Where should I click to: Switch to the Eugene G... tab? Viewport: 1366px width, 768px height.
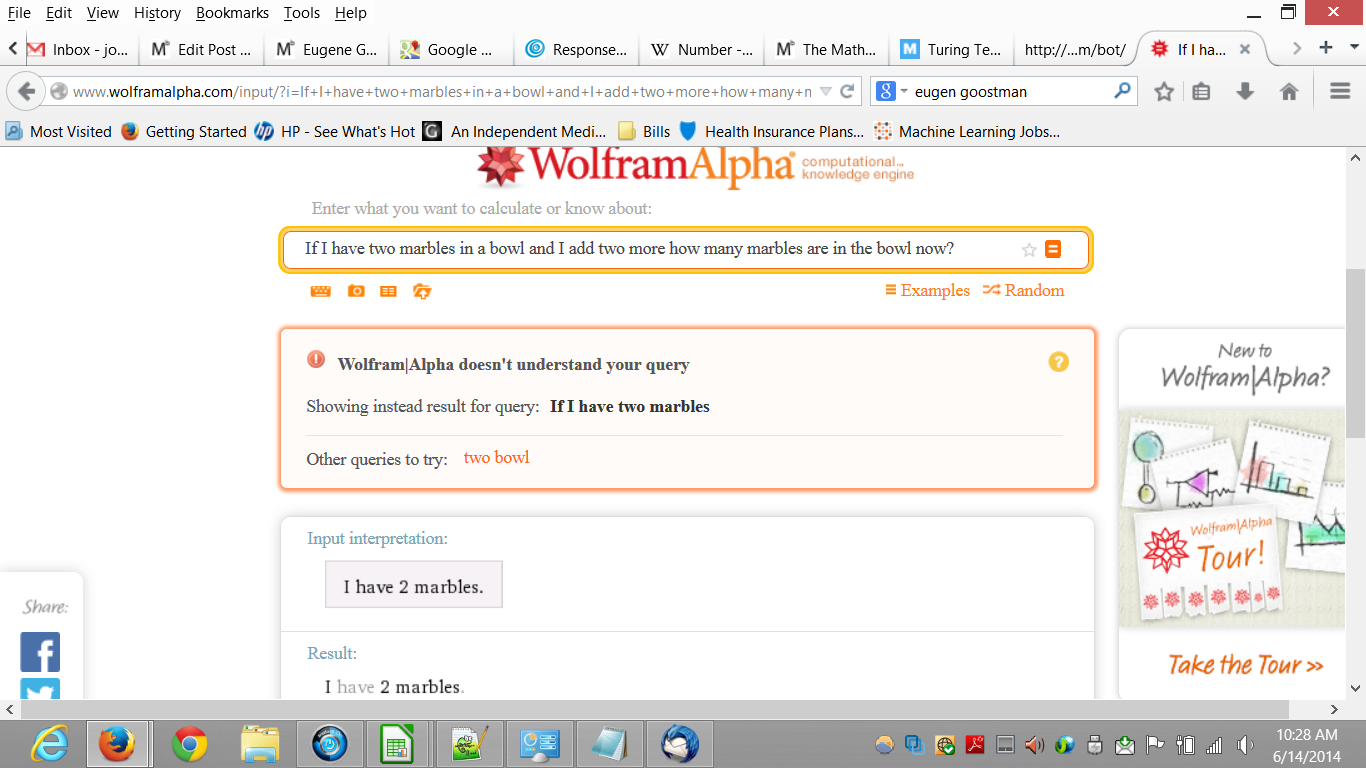[x=326, y=49]
